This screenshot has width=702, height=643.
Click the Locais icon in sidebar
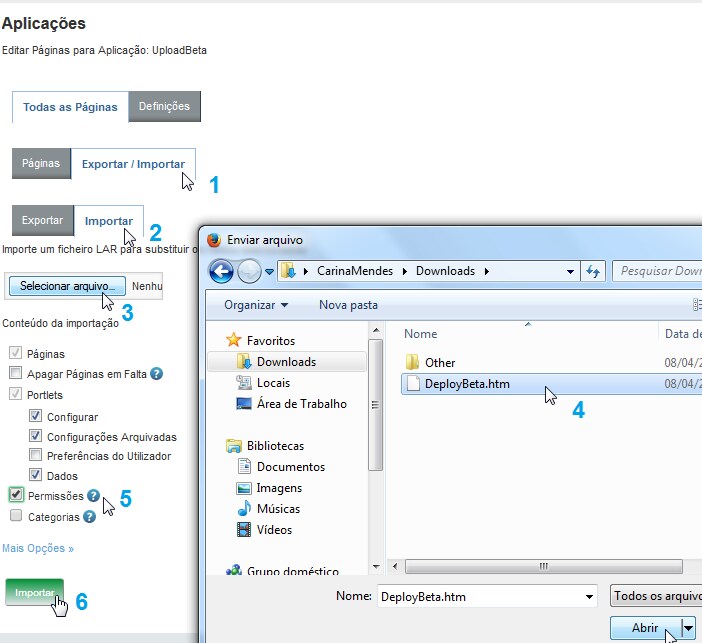coord(244,383)
